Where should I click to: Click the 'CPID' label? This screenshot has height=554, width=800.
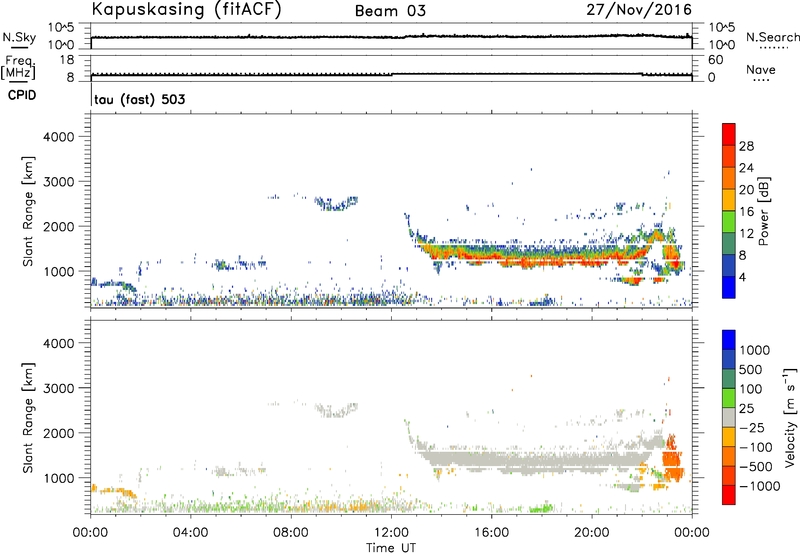coord(22,95)
